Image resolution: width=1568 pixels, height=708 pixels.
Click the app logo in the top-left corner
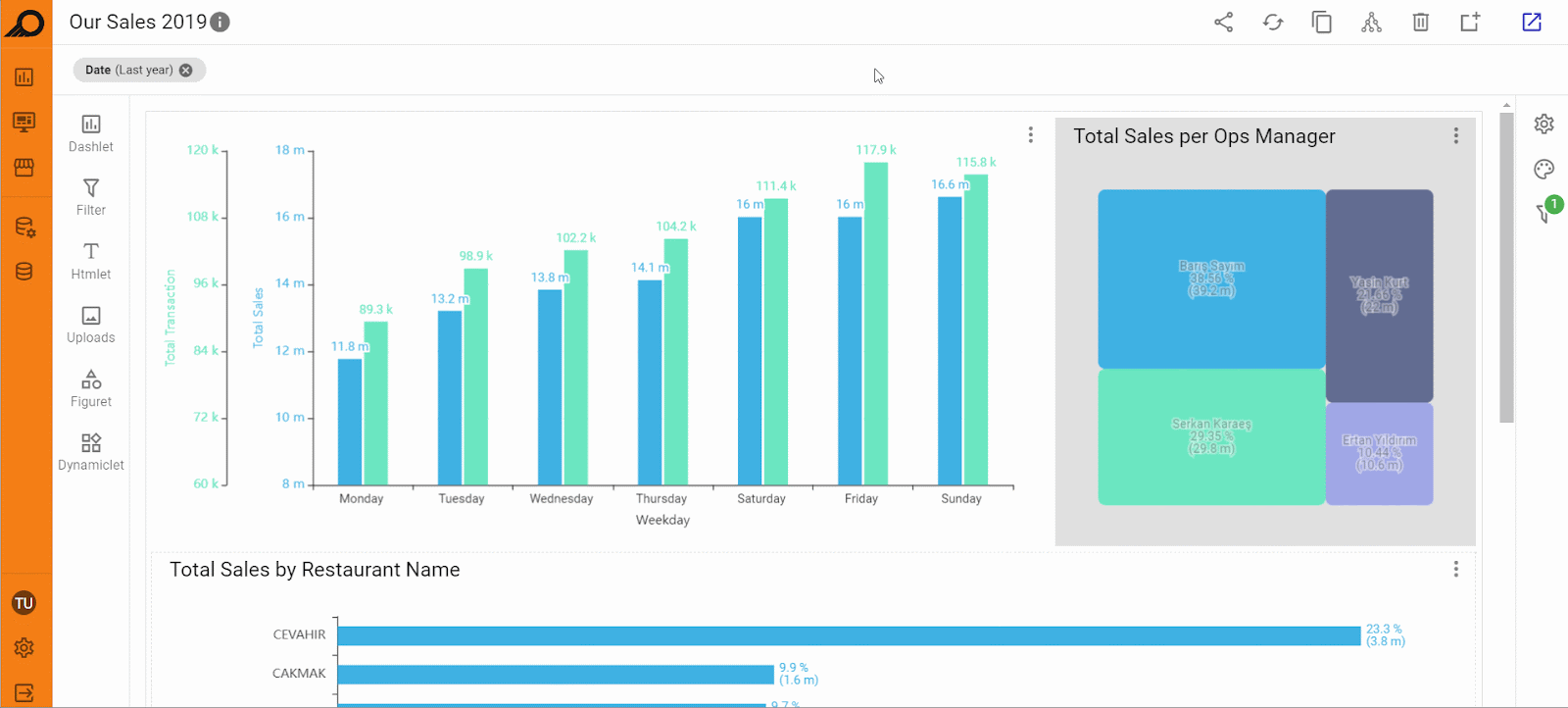25,23
